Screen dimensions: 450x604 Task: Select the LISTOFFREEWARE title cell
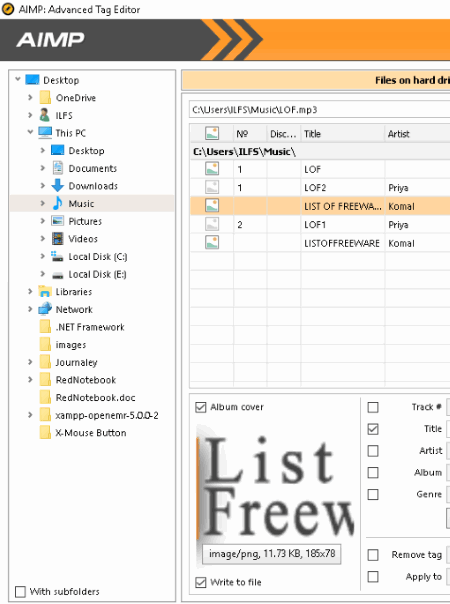(343, 243)
